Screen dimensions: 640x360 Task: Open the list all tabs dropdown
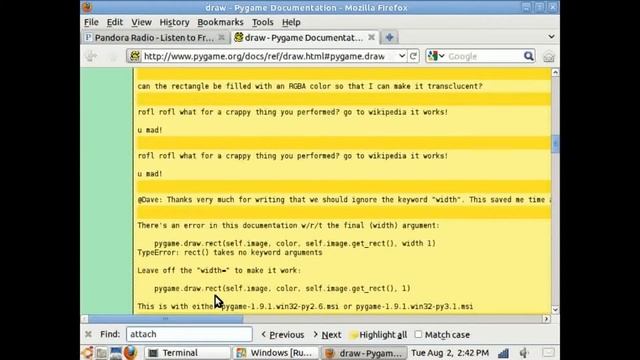(551, 37)
